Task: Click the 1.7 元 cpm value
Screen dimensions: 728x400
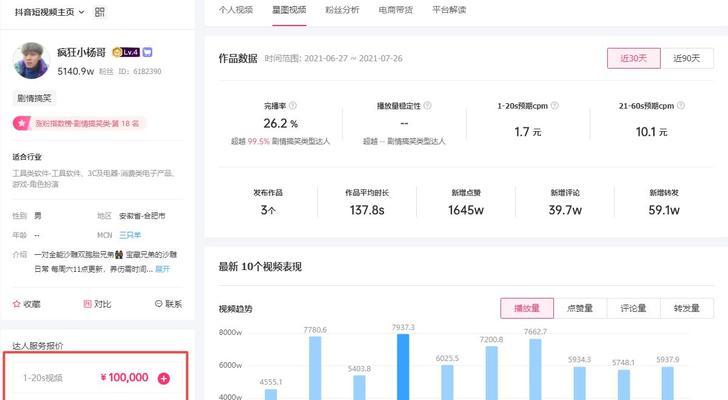Action: [x=528, y=132]
